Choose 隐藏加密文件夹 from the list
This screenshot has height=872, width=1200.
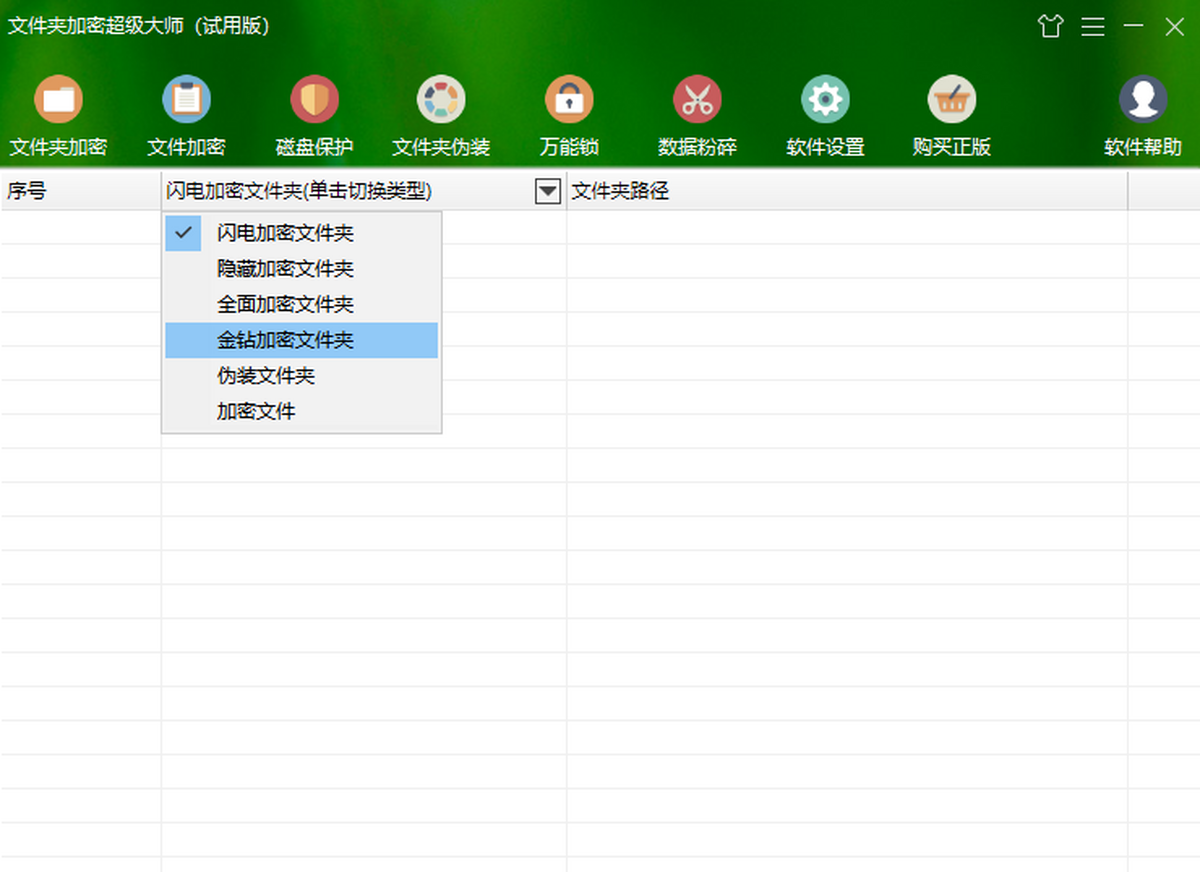click(285, 269)
